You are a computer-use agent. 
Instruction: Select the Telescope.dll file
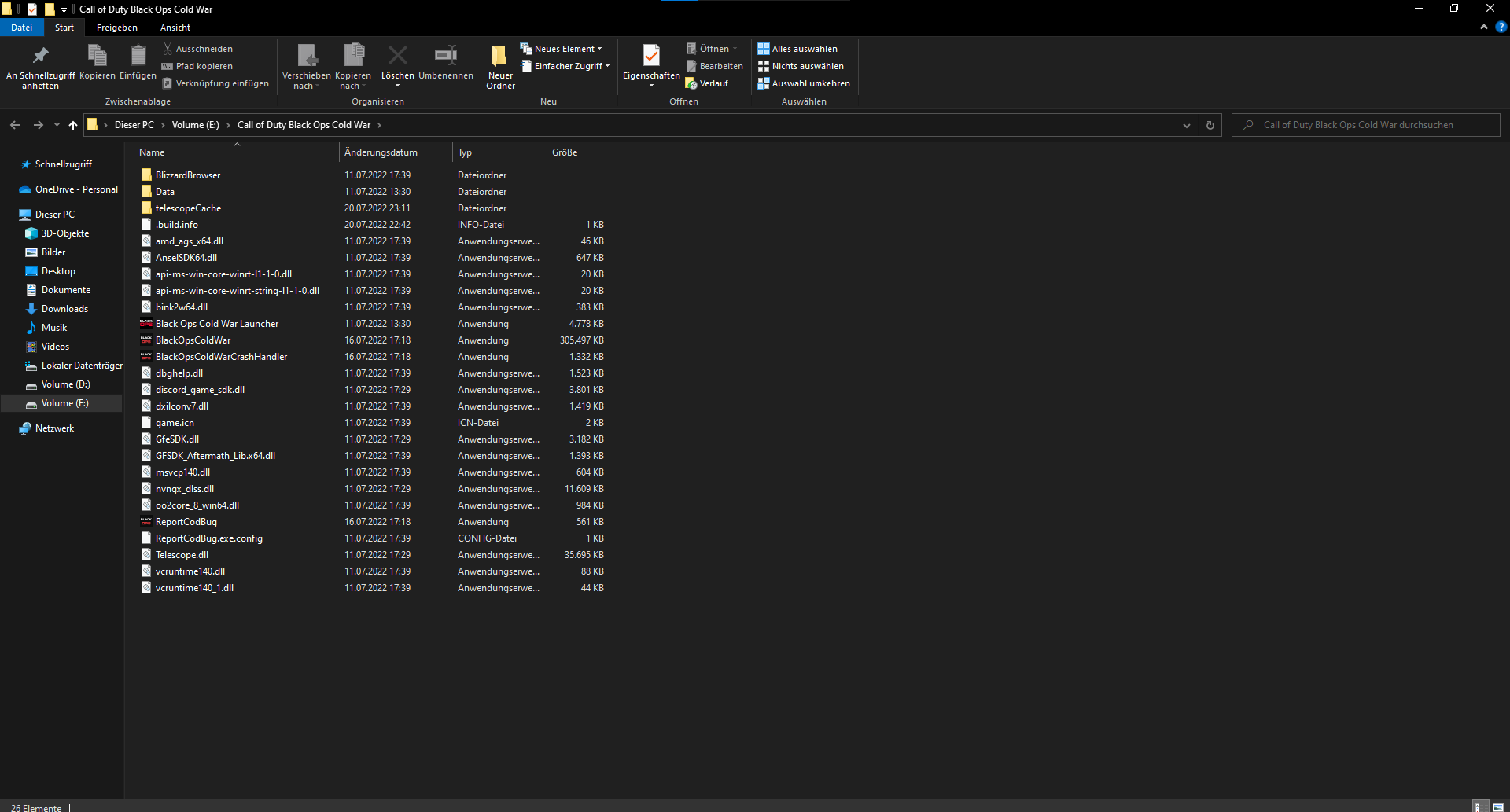point(182,555)
